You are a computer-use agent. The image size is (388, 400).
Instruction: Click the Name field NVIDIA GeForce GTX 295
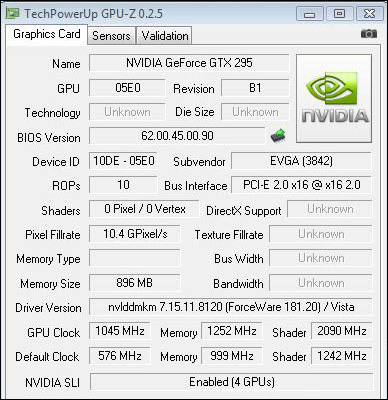(189, 63)
